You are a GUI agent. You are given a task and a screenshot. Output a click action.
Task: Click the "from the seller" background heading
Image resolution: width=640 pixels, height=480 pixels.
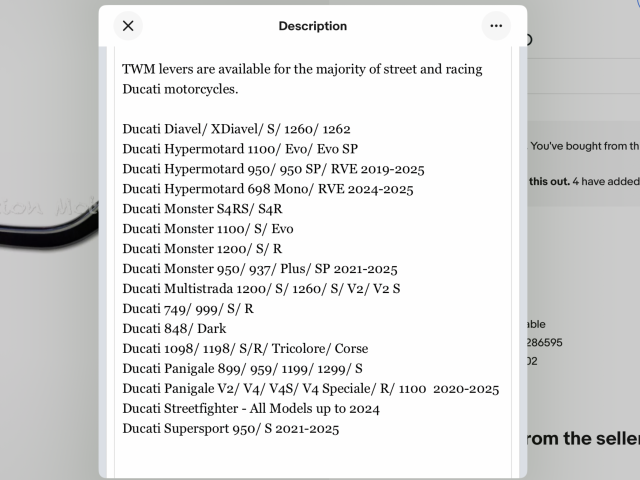pos(583,439)
